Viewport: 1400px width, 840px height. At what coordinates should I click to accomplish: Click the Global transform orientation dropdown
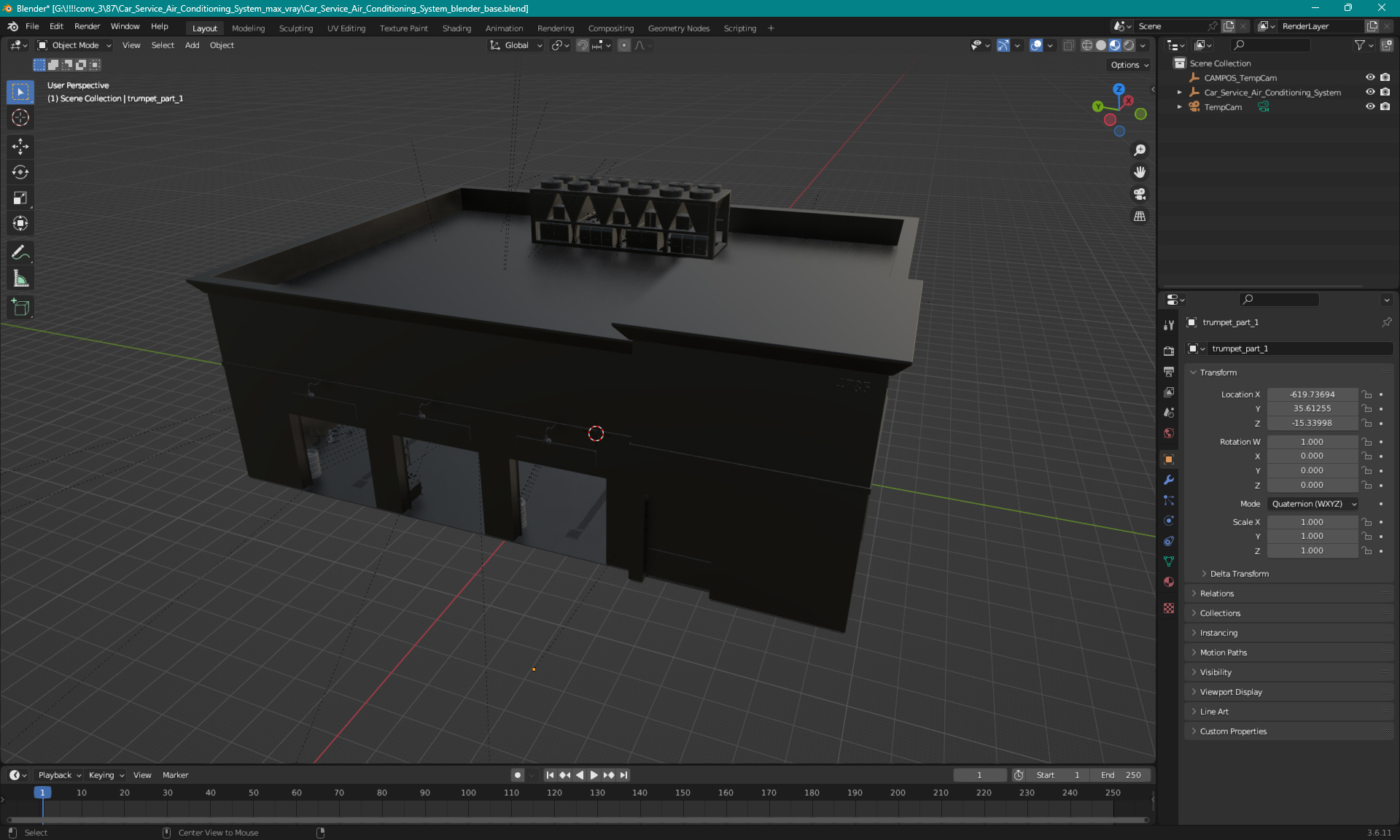click(x=516, y=45)
